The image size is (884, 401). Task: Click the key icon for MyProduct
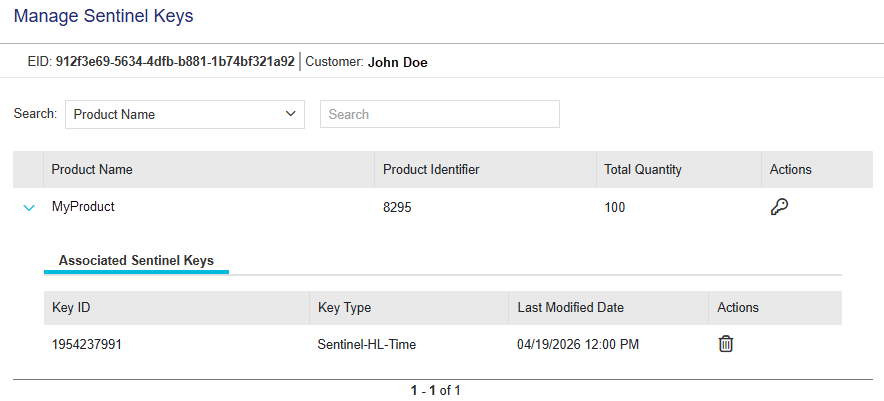[x=780, y=207]
